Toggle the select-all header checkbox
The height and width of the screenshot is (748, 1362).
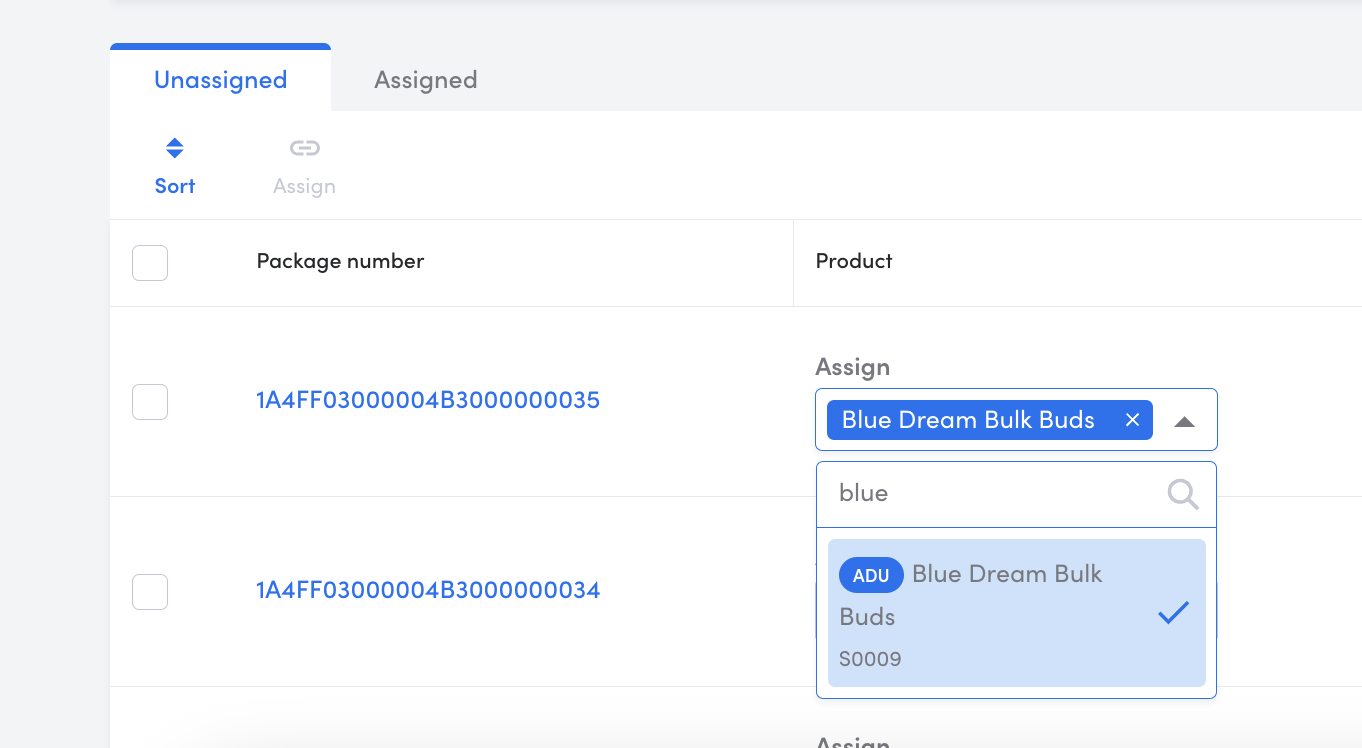tap(150, 263)
